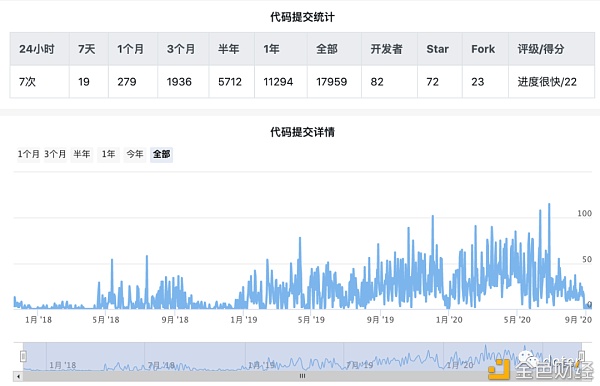
Task: Click the 5月 '20 axis label
Action: 517,319
